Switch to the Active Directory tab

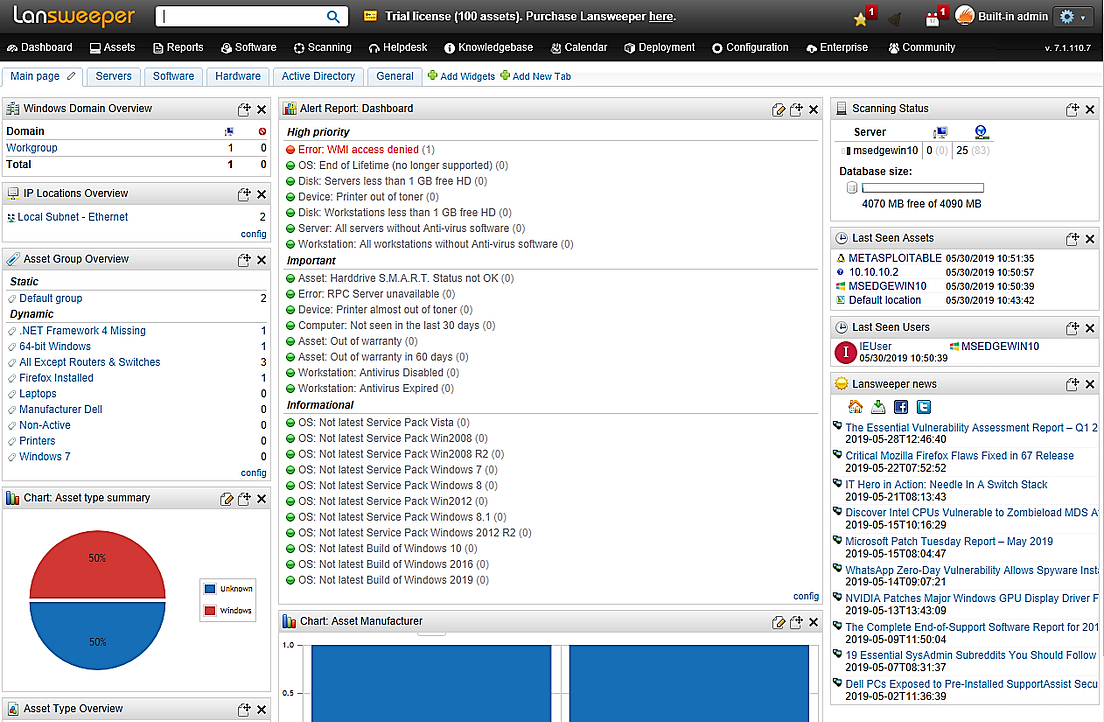point(318,76)
